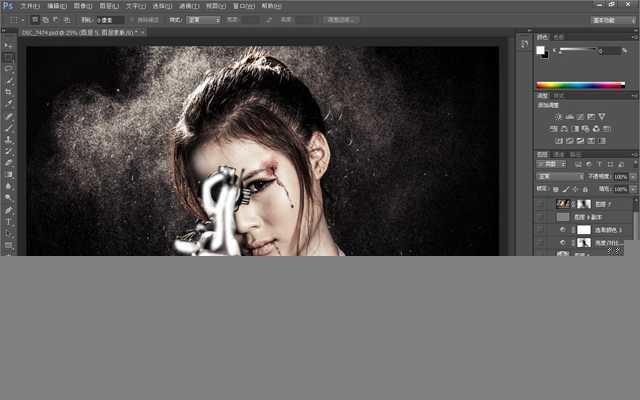Toggle lock transparent pixels
The width and height of the screenshot is (640, 400).
(556, 189)
